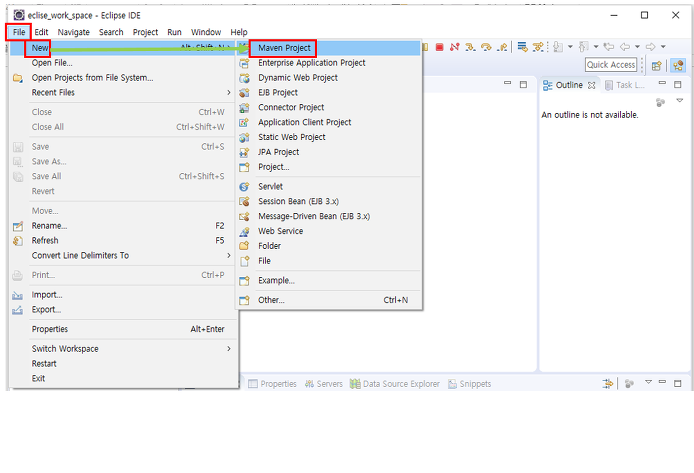Screen dimensions: 694x473
Task: Click the Disconnect debug icon
Action: pos(455,47)
